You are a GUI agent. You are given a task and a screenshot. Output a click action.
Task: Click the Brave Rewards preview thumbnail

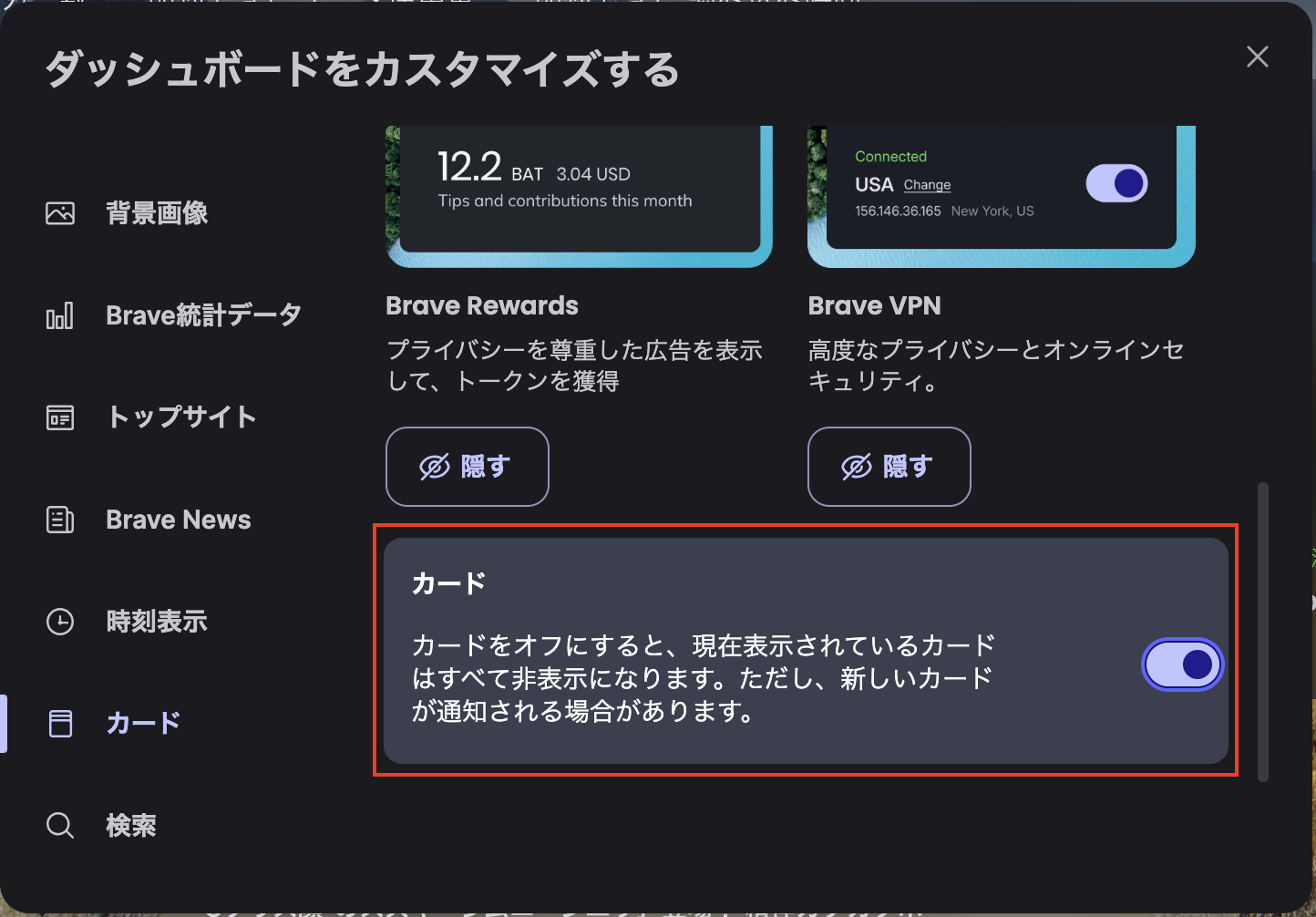580,197
